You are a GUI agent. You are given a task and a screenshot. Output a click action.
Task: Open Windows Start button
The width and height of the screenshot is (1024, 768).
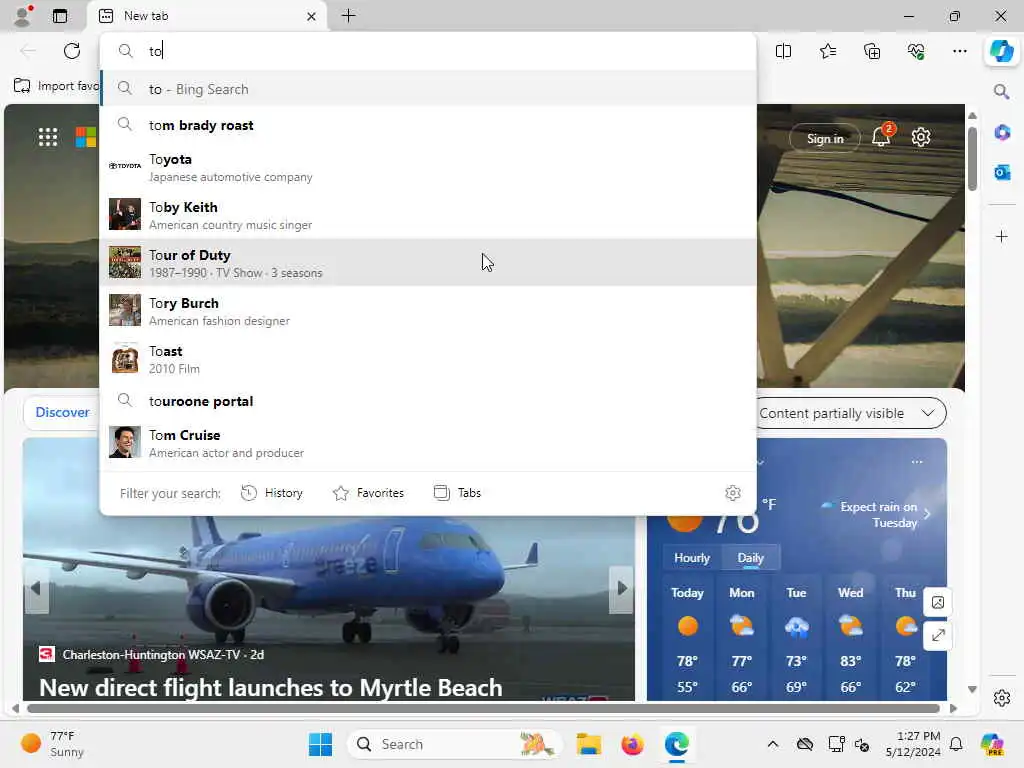click(320, 744)
